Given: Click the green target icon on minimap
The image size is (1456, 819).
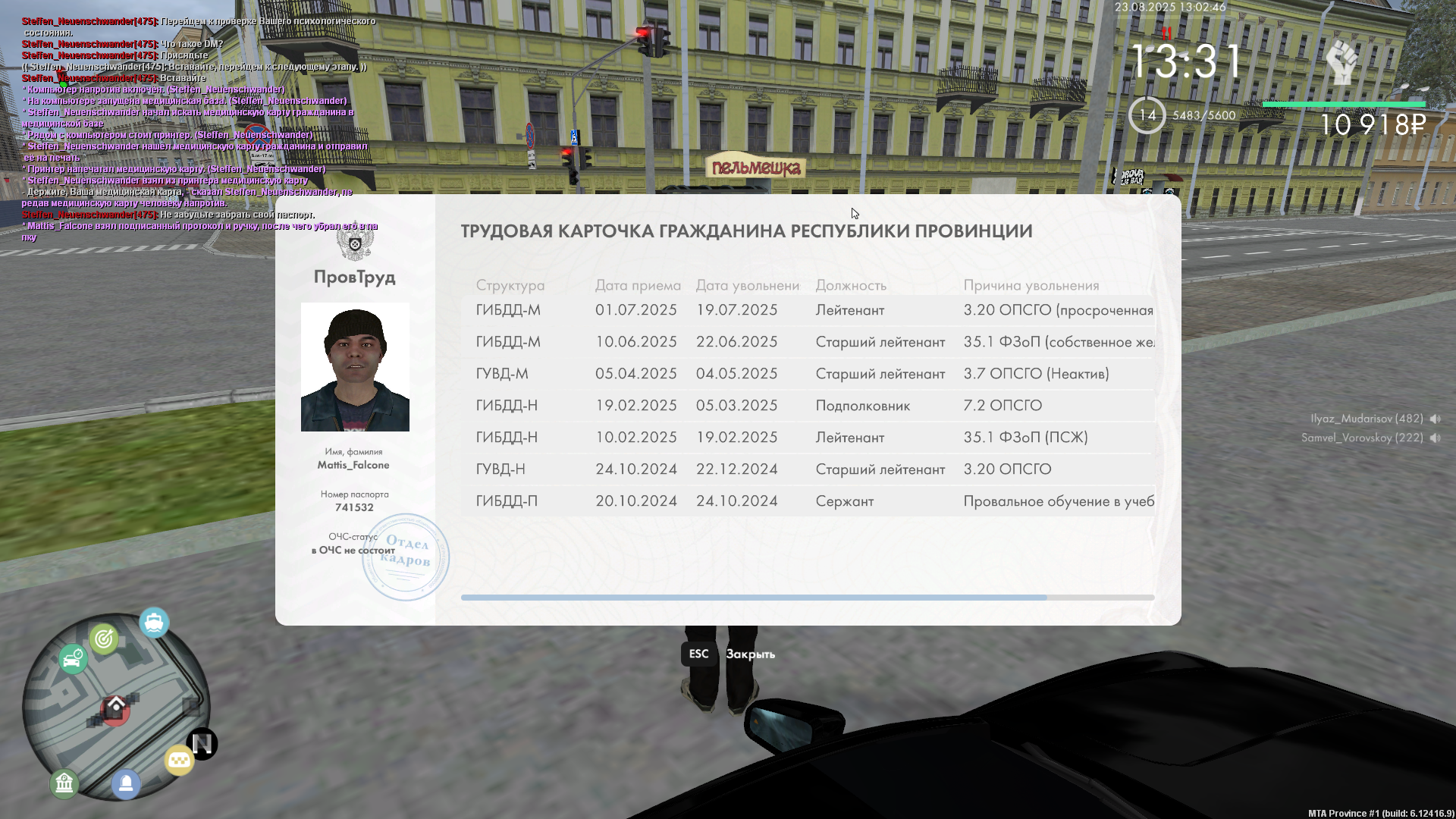Looking at the screenshot, I should coord(104,639).
